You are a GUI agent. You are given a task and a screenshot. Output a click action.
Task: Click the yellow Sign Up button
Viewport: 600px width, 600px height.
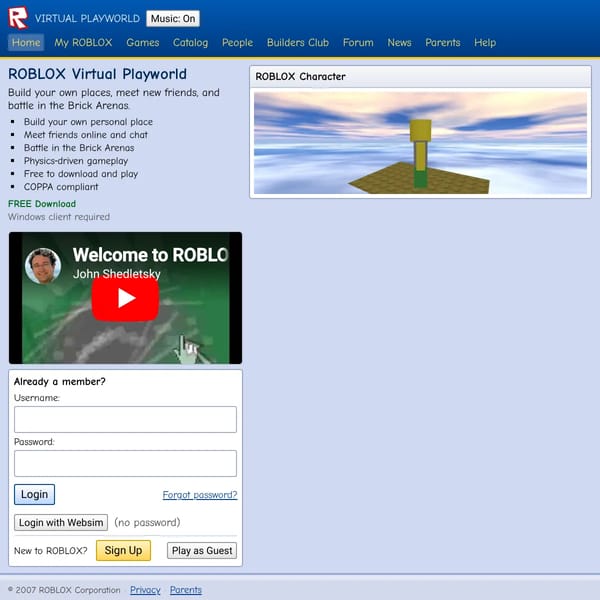tap(123, 550)
